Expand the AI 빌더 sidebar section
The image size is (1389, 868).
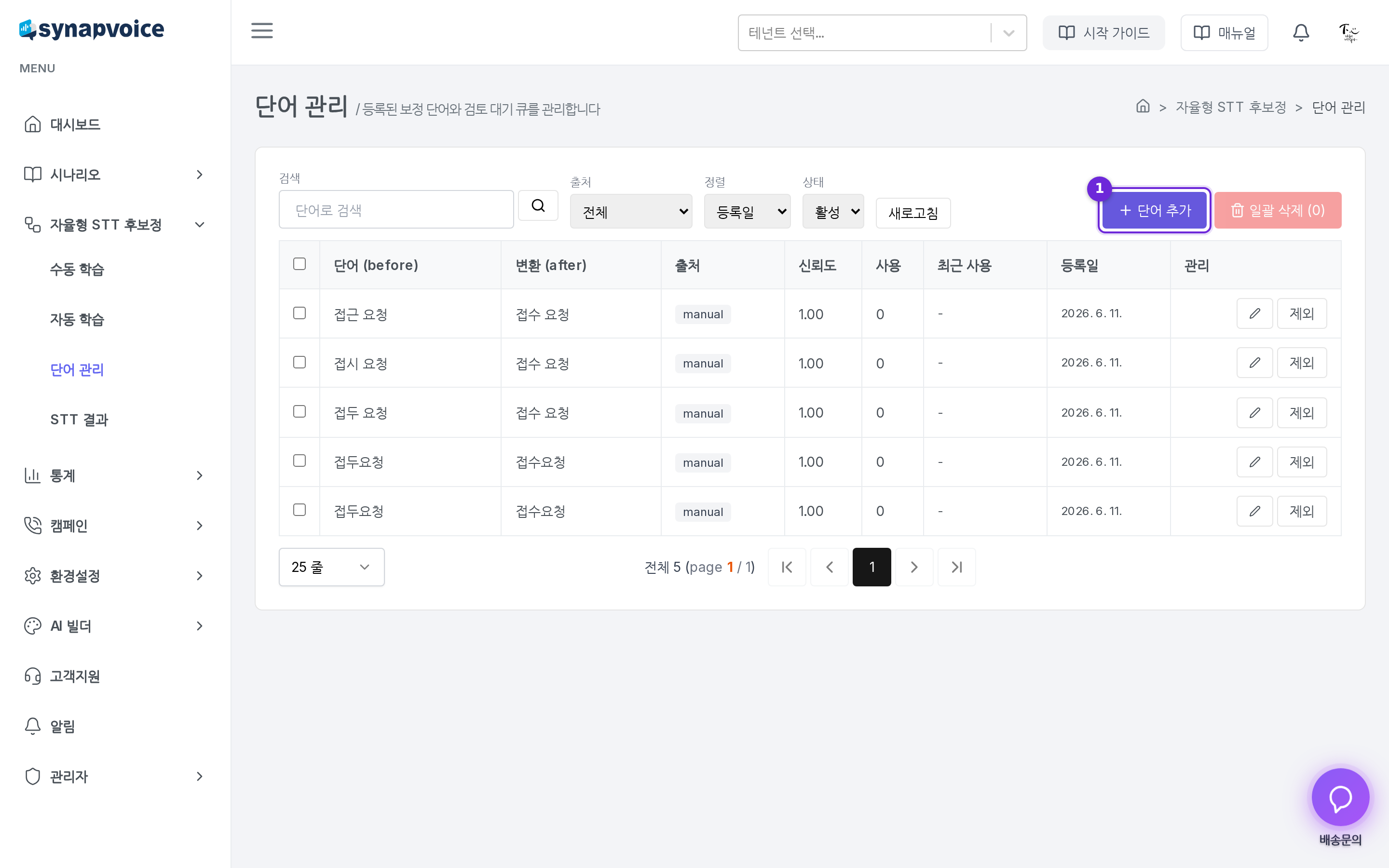click(x=115, y=626)
